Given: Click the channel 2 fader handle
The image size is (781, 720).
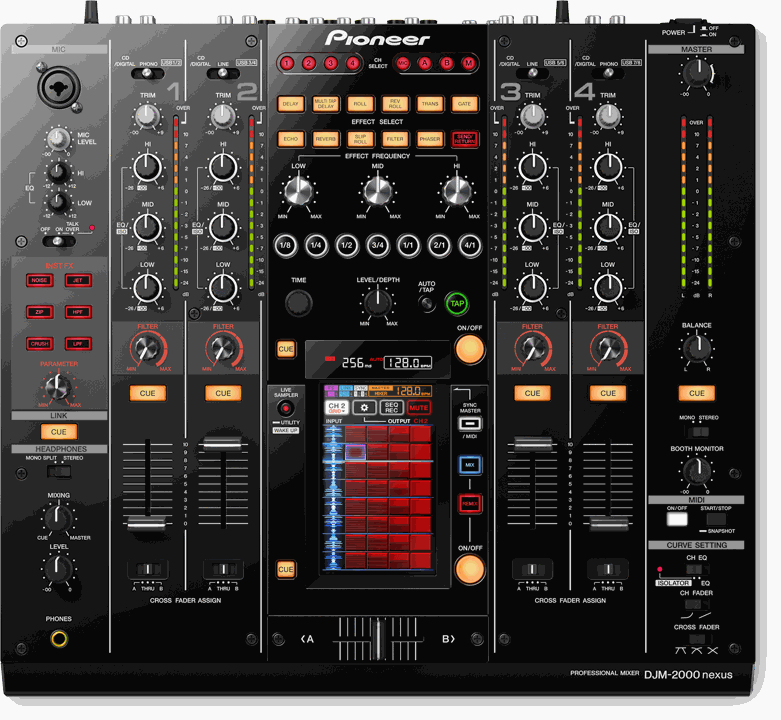Looking at the screenshot, I should [x=222, y=444].
